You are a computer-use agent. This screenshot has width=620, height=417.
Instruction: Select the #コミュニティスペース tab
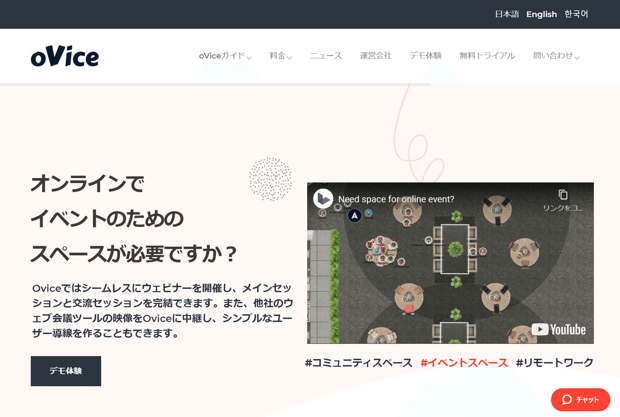point(359,362)
